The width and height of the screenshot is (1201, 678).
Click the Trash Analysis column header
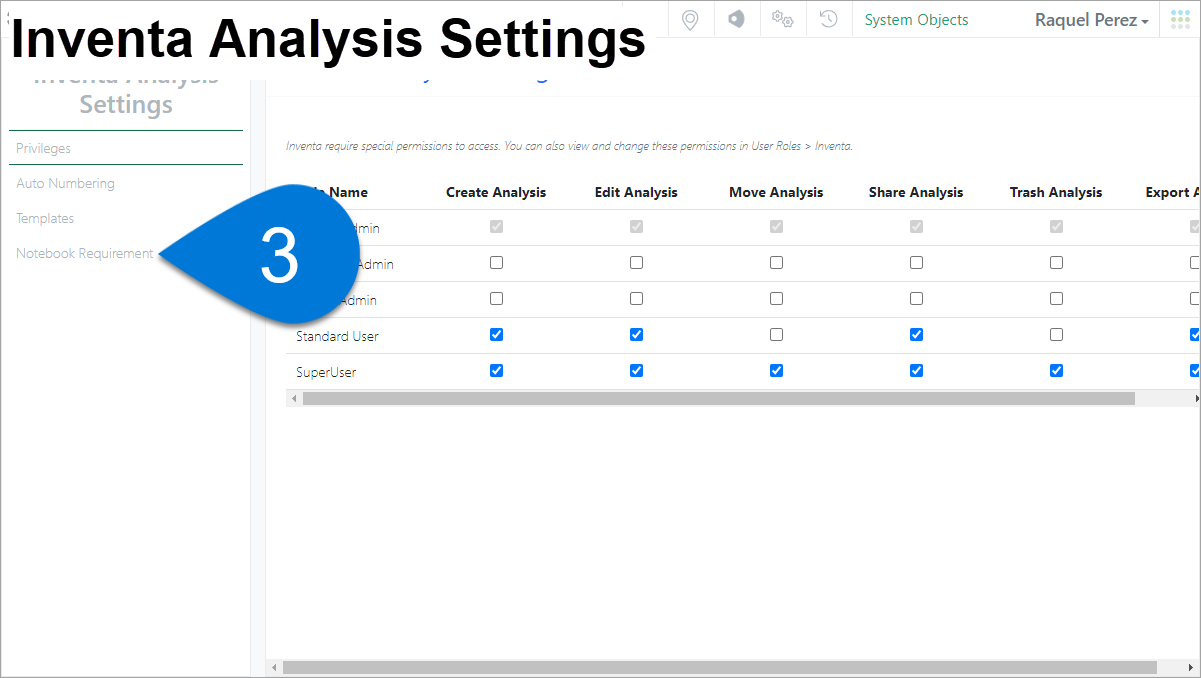[x=1056, y=192]
